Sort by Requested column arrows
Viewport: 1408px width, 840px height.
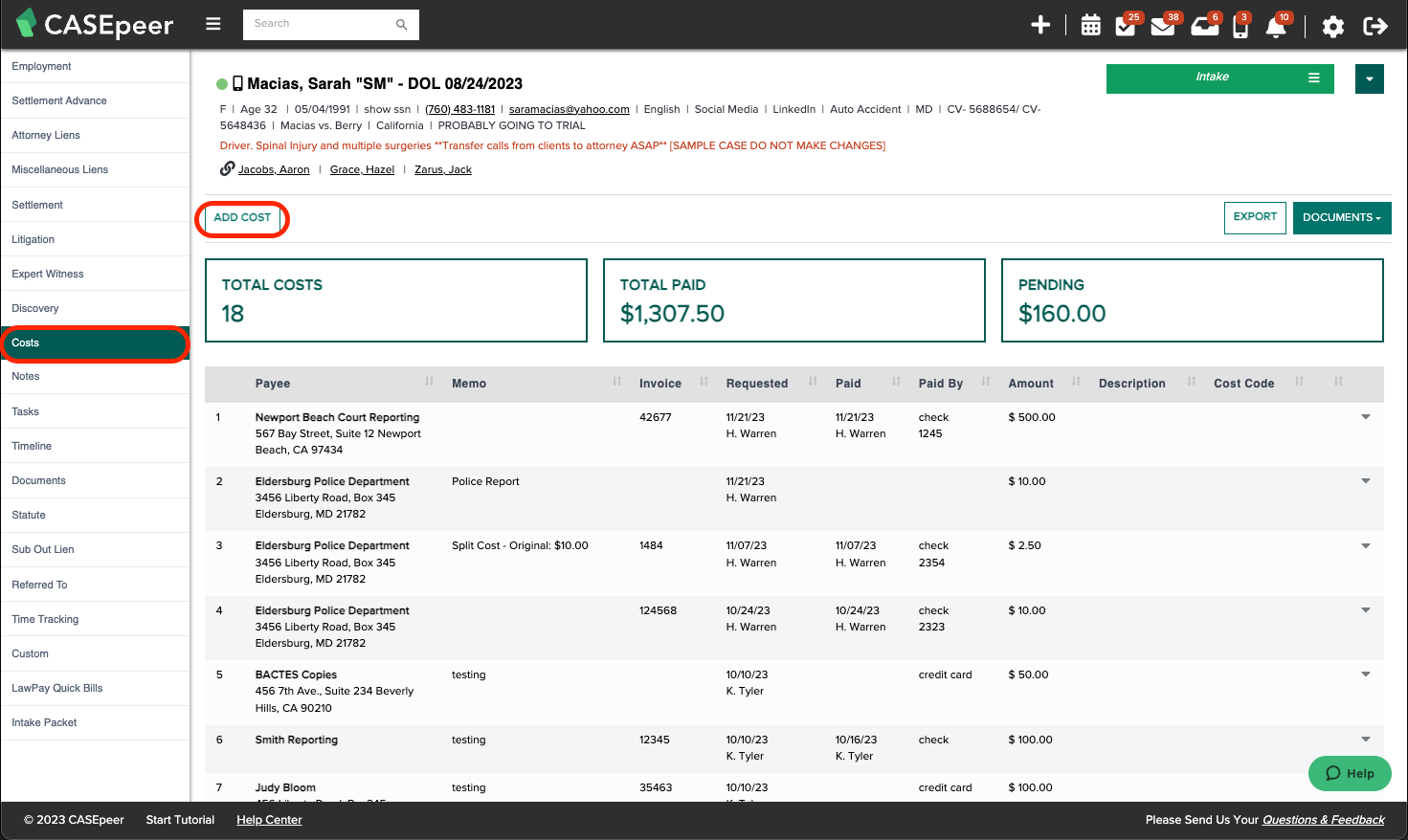[x=813, y=382]
